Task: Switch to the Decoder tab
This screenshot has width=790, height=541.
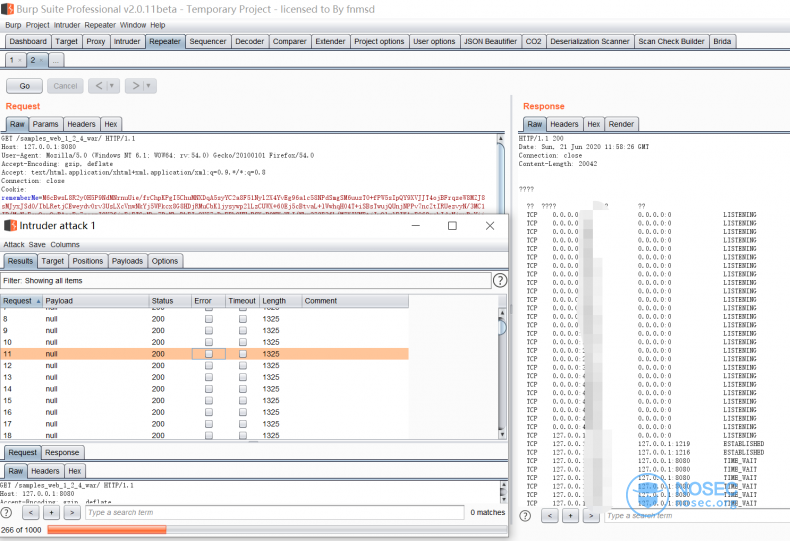Action: pos(249,41)
